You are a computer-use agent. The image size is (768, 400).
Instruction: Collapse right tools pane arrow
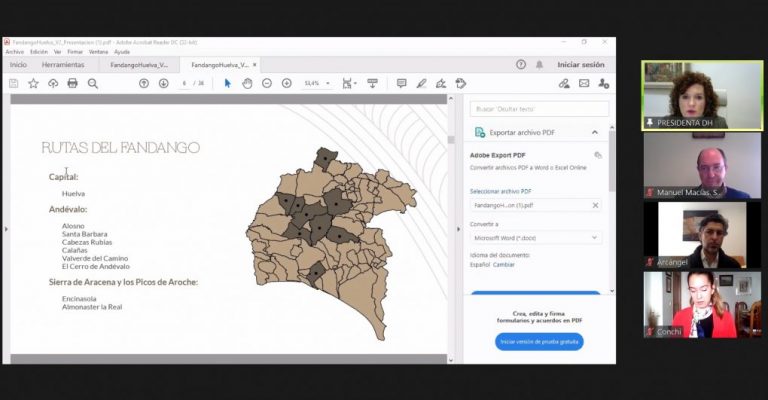[459, 229]
